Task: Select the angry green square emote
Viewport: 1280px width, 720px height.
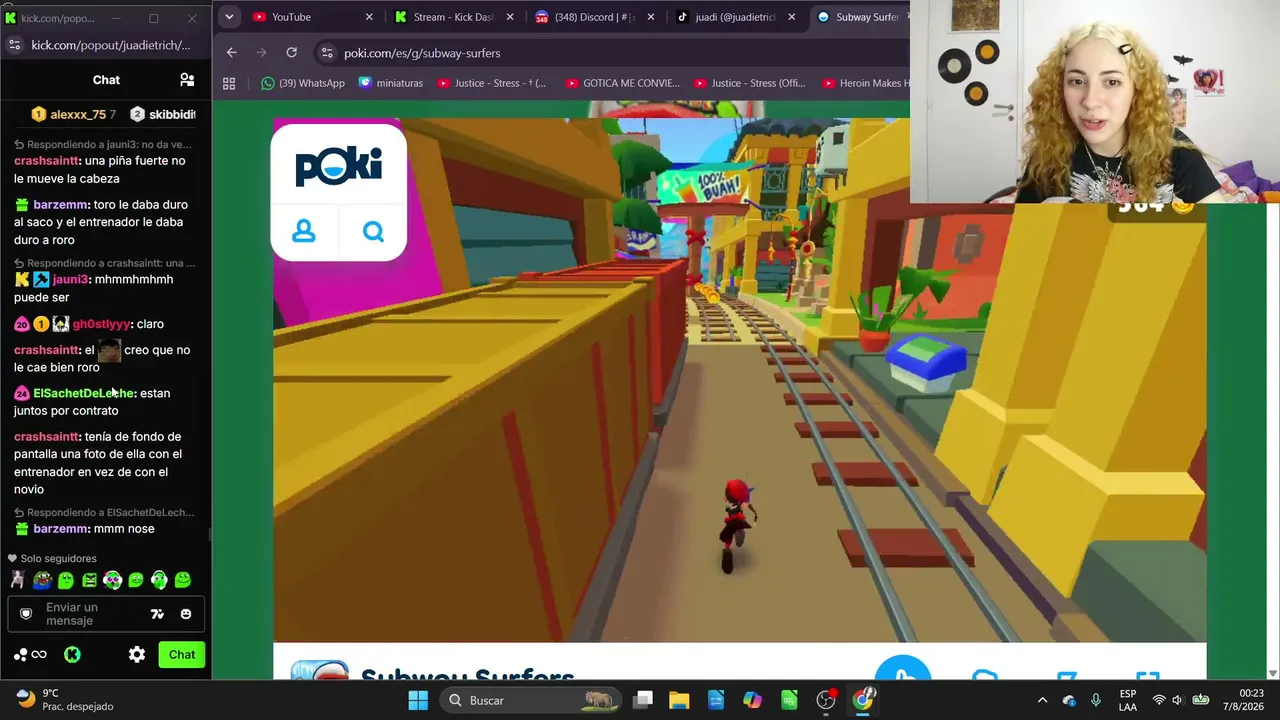Action: click(89, 580)
